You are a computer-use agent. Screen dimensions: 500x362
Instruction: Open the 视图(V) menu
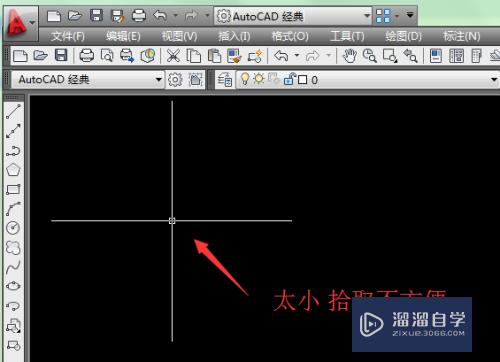pos(179,36)
